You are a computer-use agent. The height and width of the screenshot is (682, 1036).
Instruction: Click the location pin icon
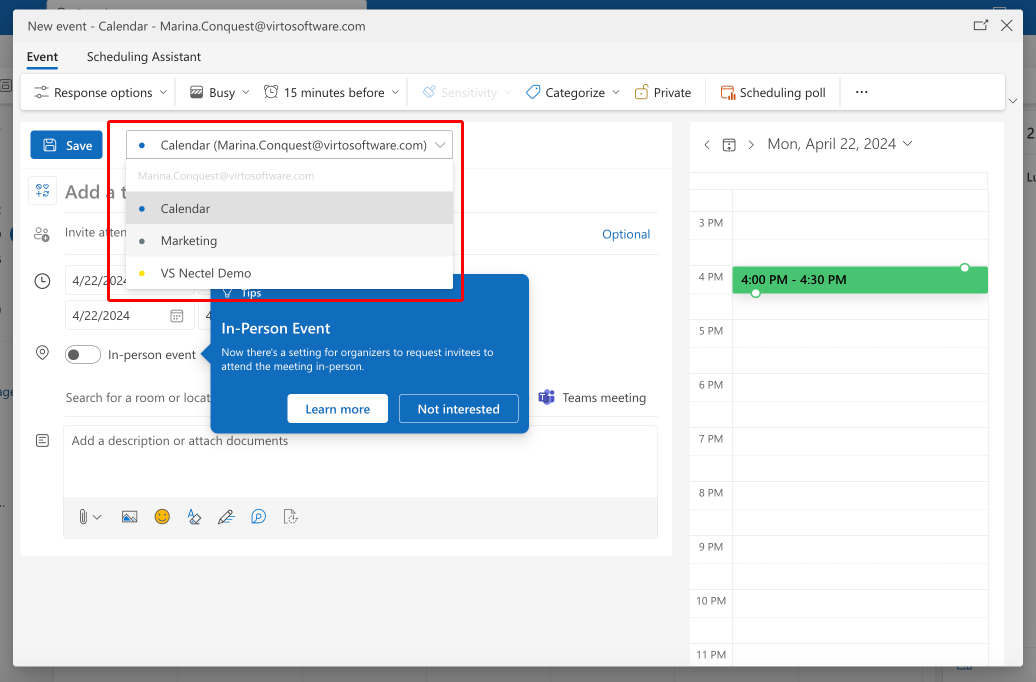(x=42, y=353)
